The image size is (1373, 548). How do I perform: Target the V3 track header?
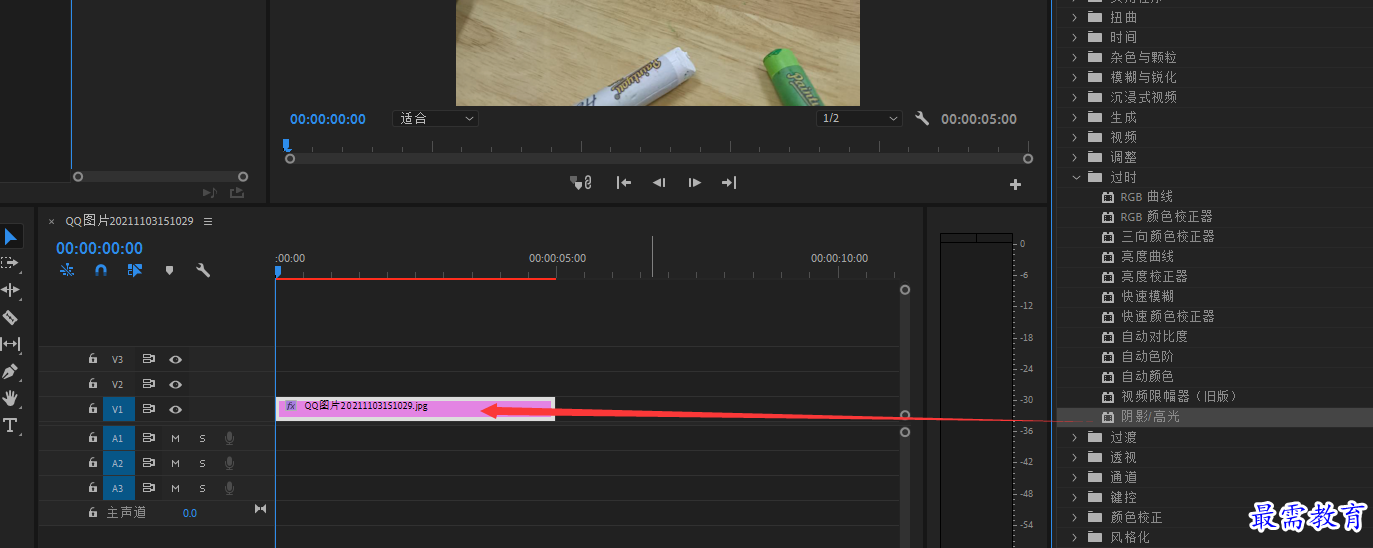point(117,358)
